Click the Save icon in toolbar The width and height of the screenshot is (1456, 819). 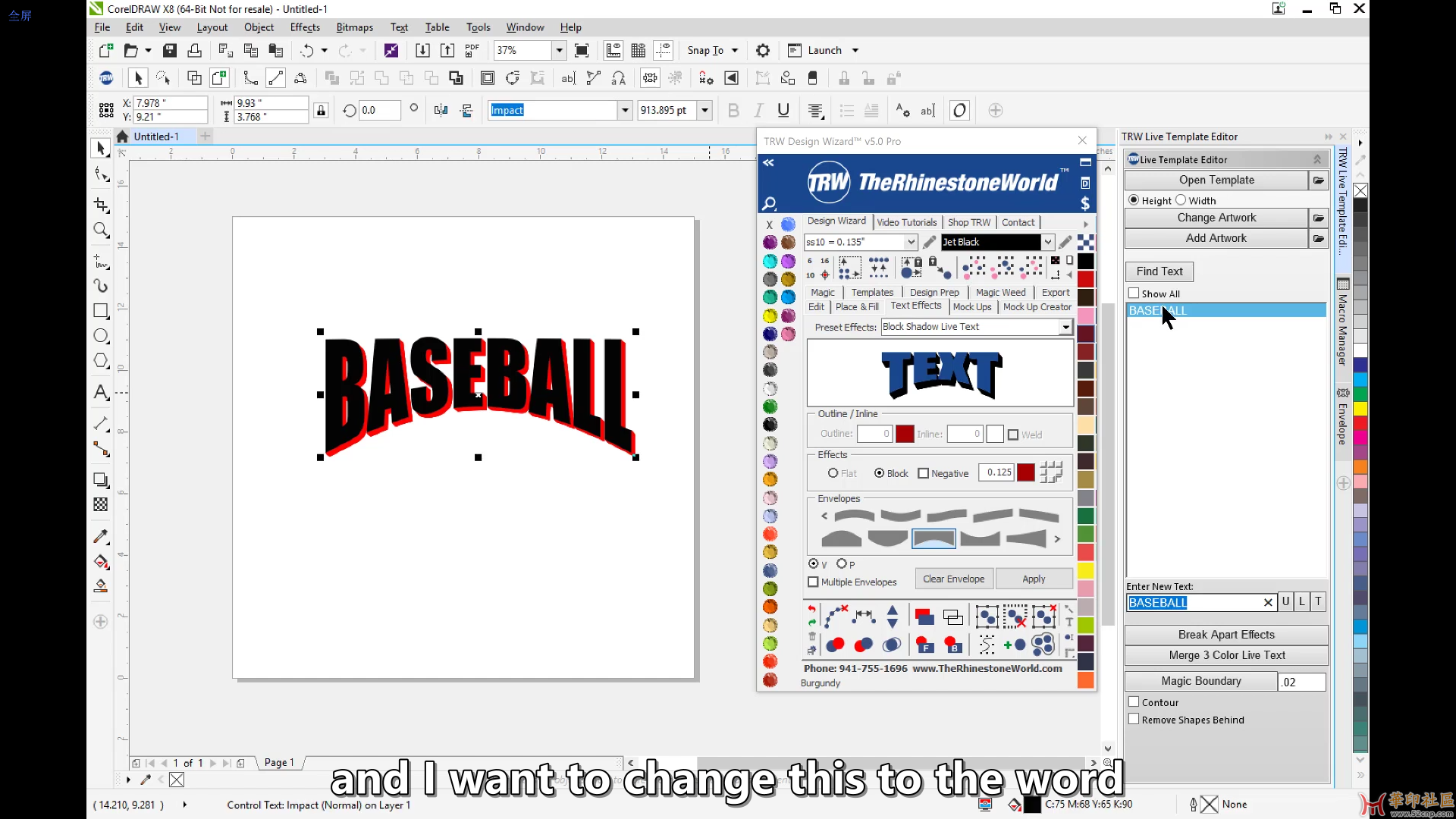click(x=170, y=50)
